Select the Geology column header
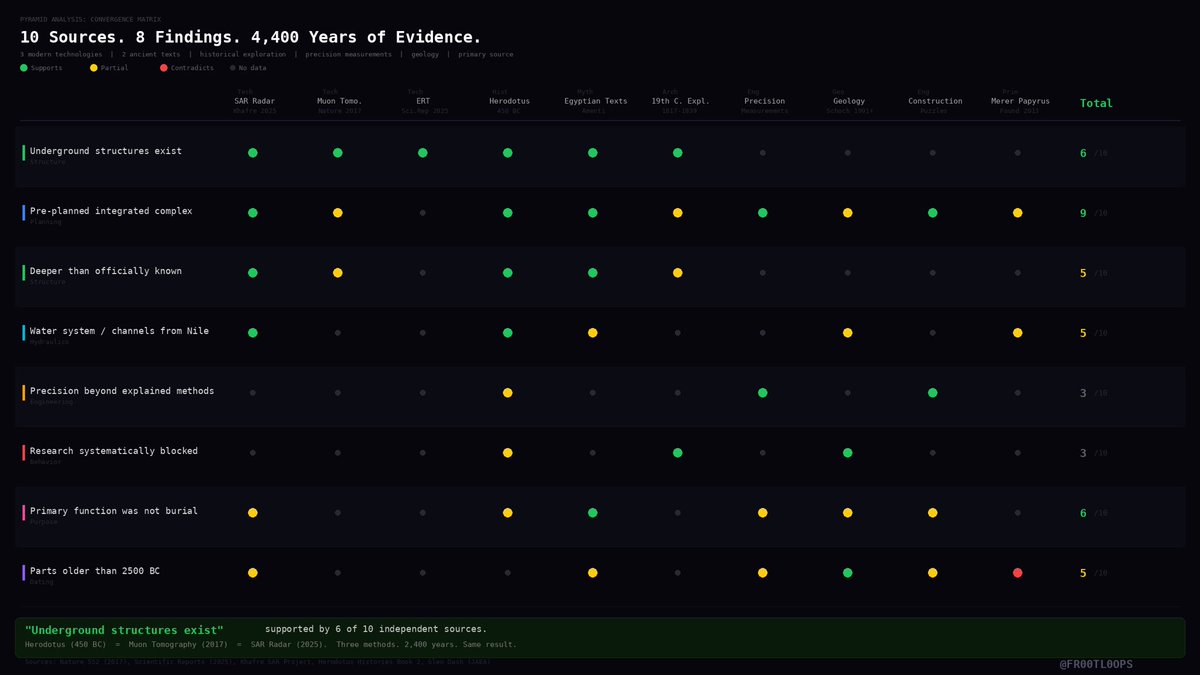This screenshot has height=675, width=1200. click(x=849, y=101)
